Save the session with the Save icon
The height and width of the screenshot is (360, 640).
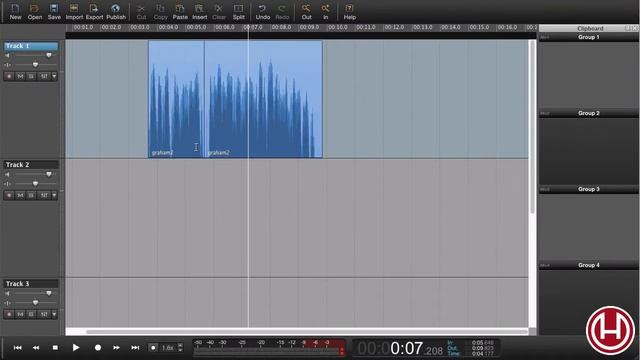pos(54,12)
